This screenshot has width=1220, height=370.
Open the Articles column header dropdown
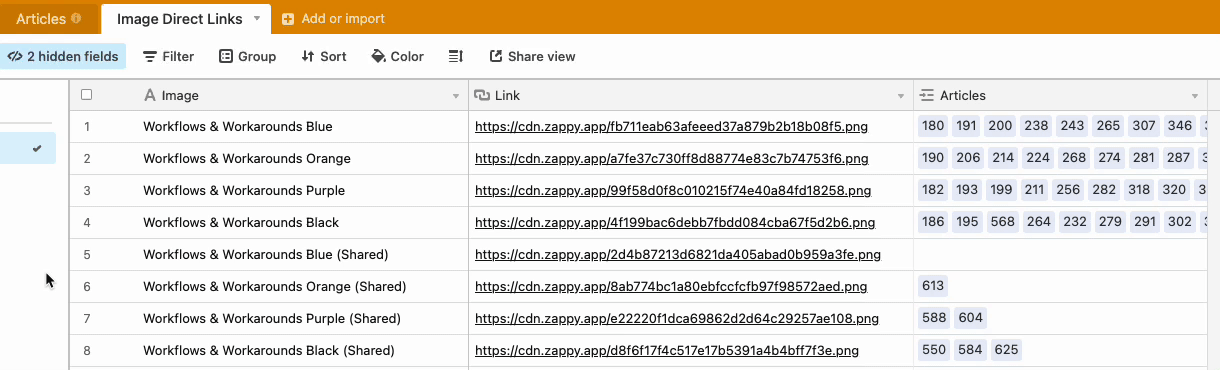(1195, 96)
